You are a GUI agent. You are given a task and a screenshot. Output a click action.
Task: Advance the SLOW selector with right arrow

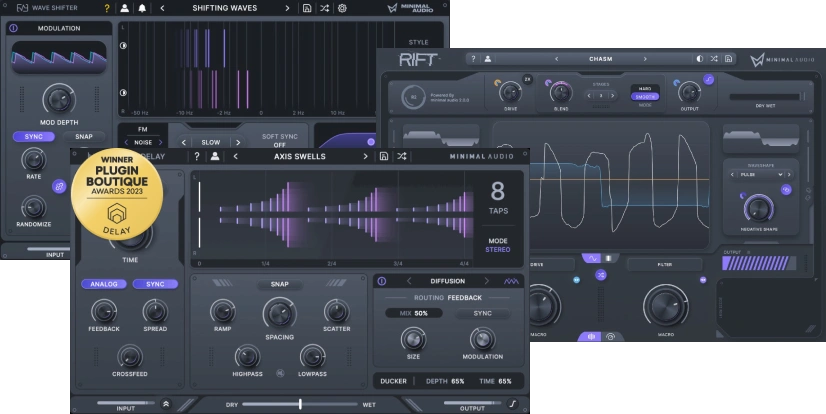[237, 142]
